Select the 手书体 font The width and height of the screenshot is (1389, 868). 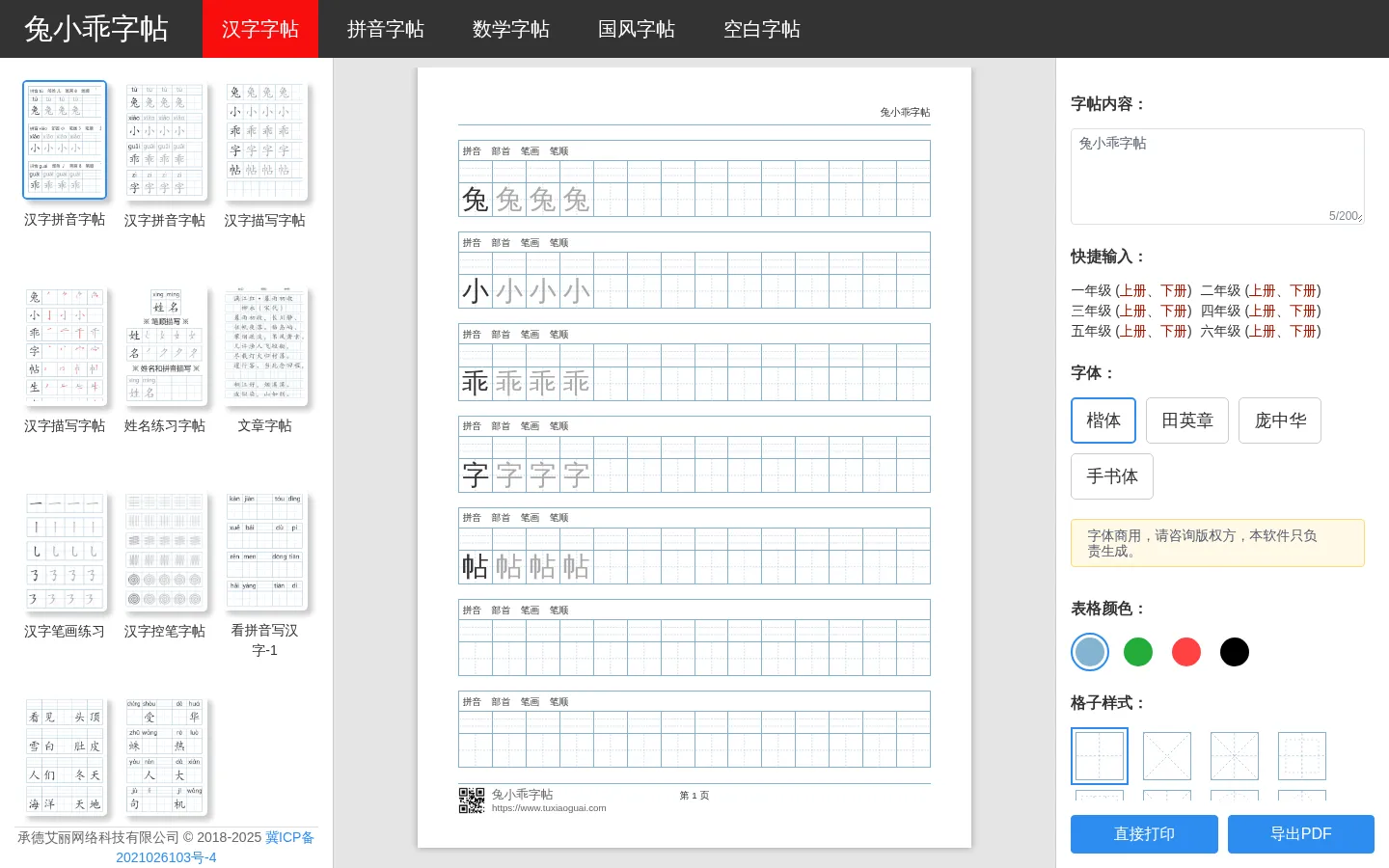1112,476
